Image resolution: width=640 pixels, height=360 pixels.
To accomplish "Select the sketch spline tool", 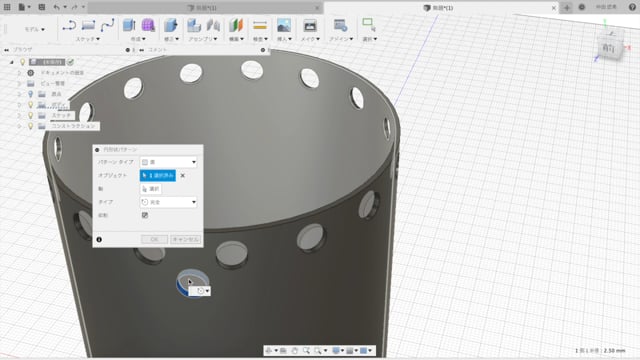I will [107, 25].
